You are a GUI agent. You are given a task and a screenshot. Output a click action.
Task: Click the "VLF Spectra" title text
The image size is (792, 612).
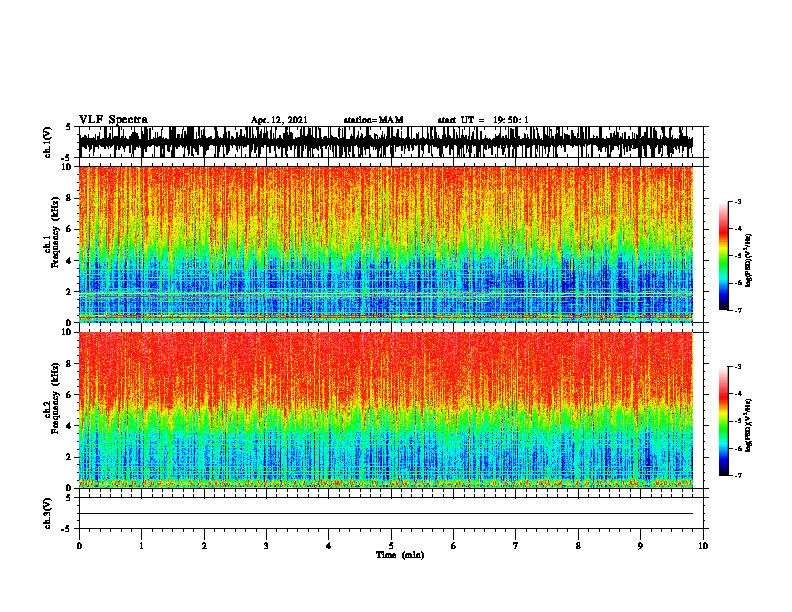pos(113,120)
